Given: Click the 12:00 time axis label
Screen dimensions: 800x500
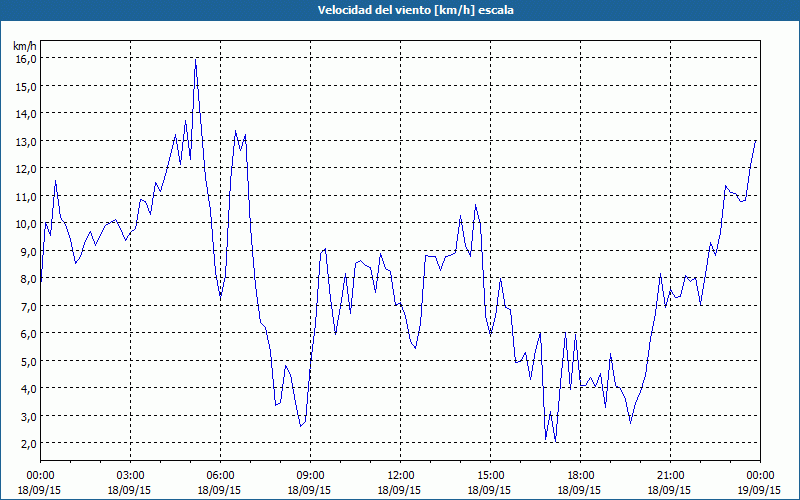Looking at the screenshot, I should pos(401,476).
